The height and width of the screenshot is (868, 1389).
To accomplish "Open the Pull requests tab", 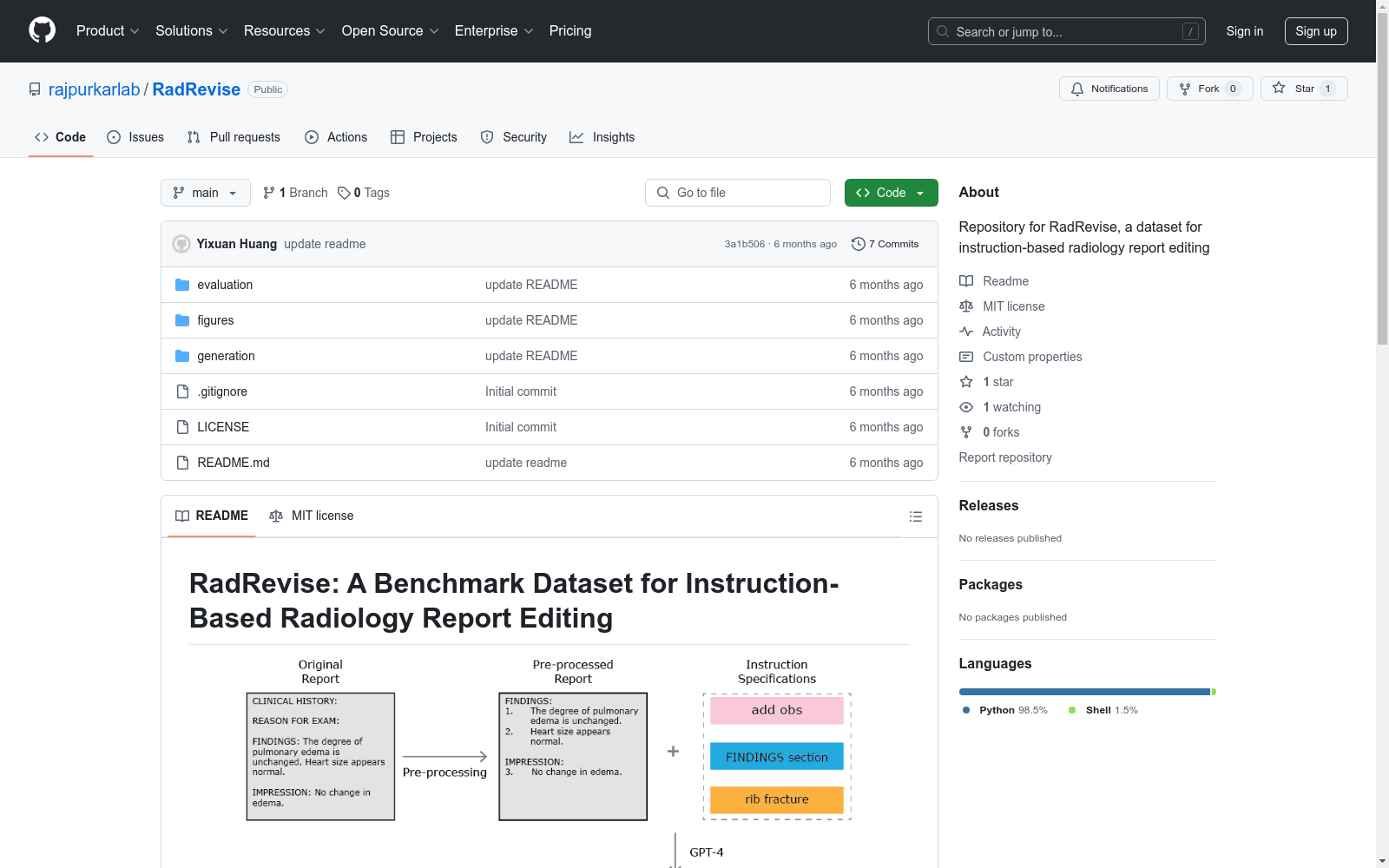I will click(x=234, y=137).
